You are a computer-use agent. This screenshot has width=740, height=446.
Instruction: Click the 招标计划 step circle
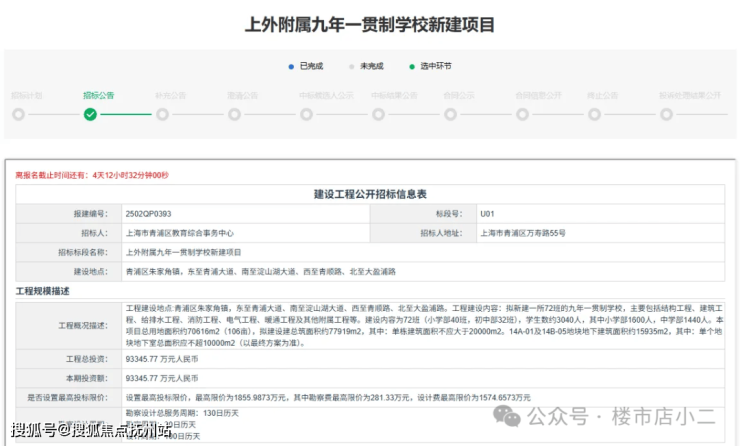(x=19, y=114)
